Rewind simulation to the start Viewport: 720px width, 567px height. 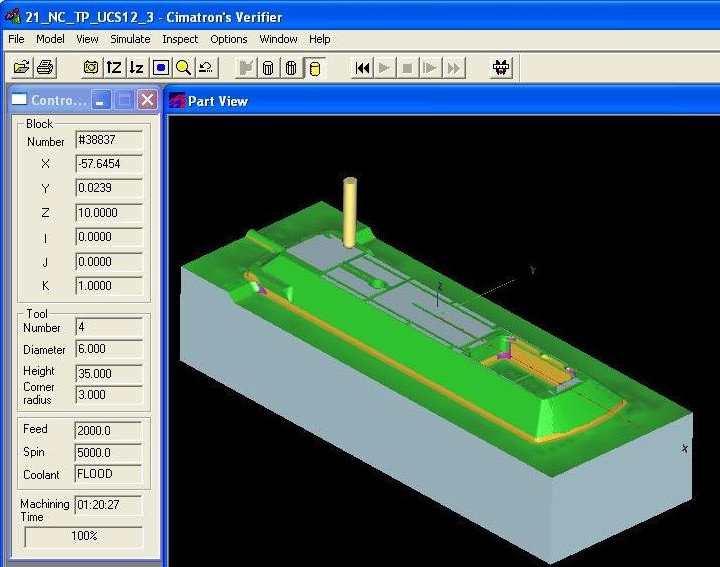(362, 67)
